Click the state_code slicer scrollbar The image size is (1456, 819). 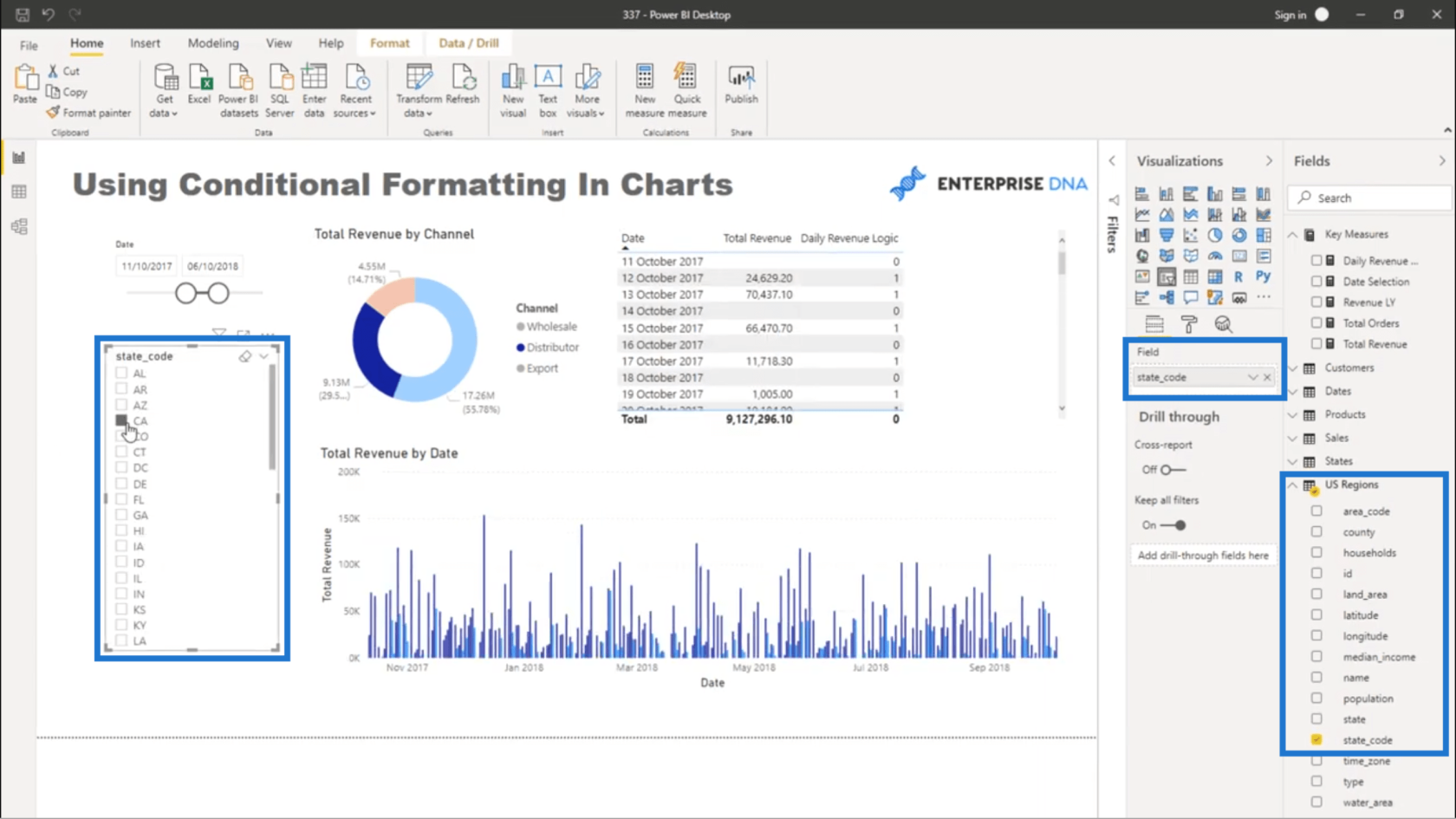click(x=272, y=417)
